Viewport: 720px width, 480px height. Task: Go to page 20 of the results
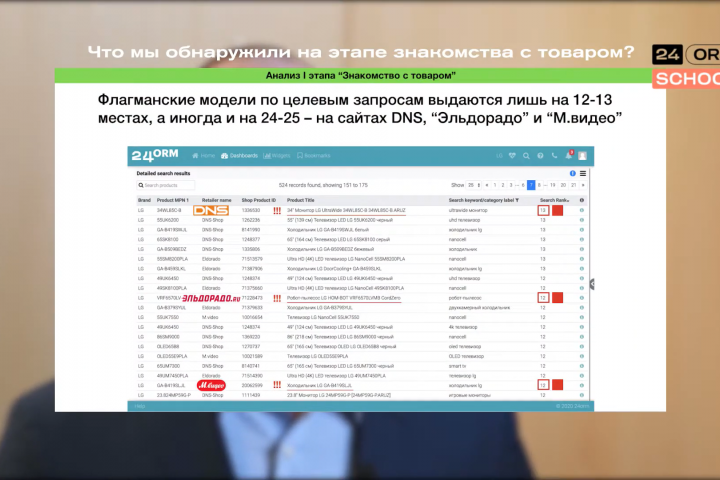coord(563,185)
